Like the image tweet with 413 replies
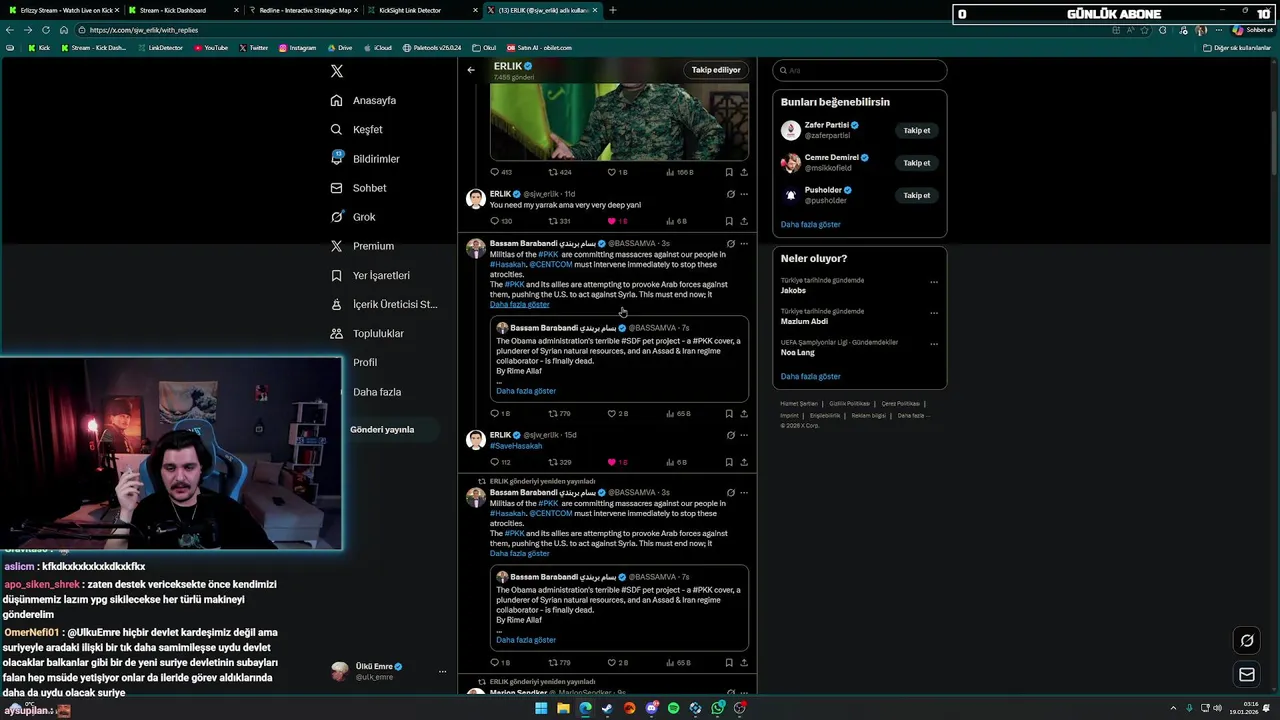The image size is (1280, 720). click(617, 172)
